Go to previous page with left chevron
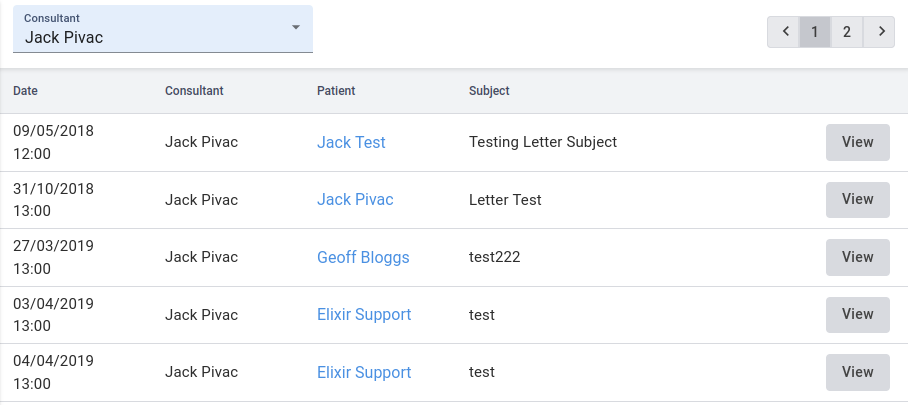The width and height of the screenshot is (908, 405). click(784, 31)
